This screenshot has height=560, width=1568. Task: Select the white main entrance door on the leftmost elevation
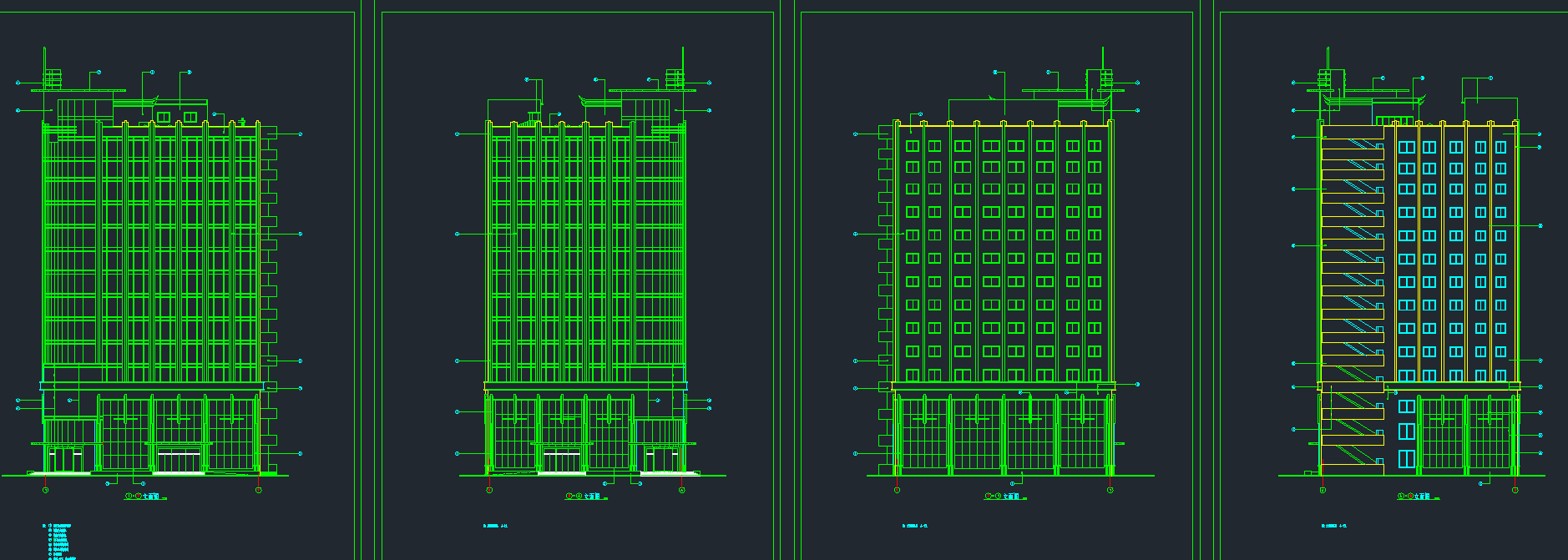178,462
